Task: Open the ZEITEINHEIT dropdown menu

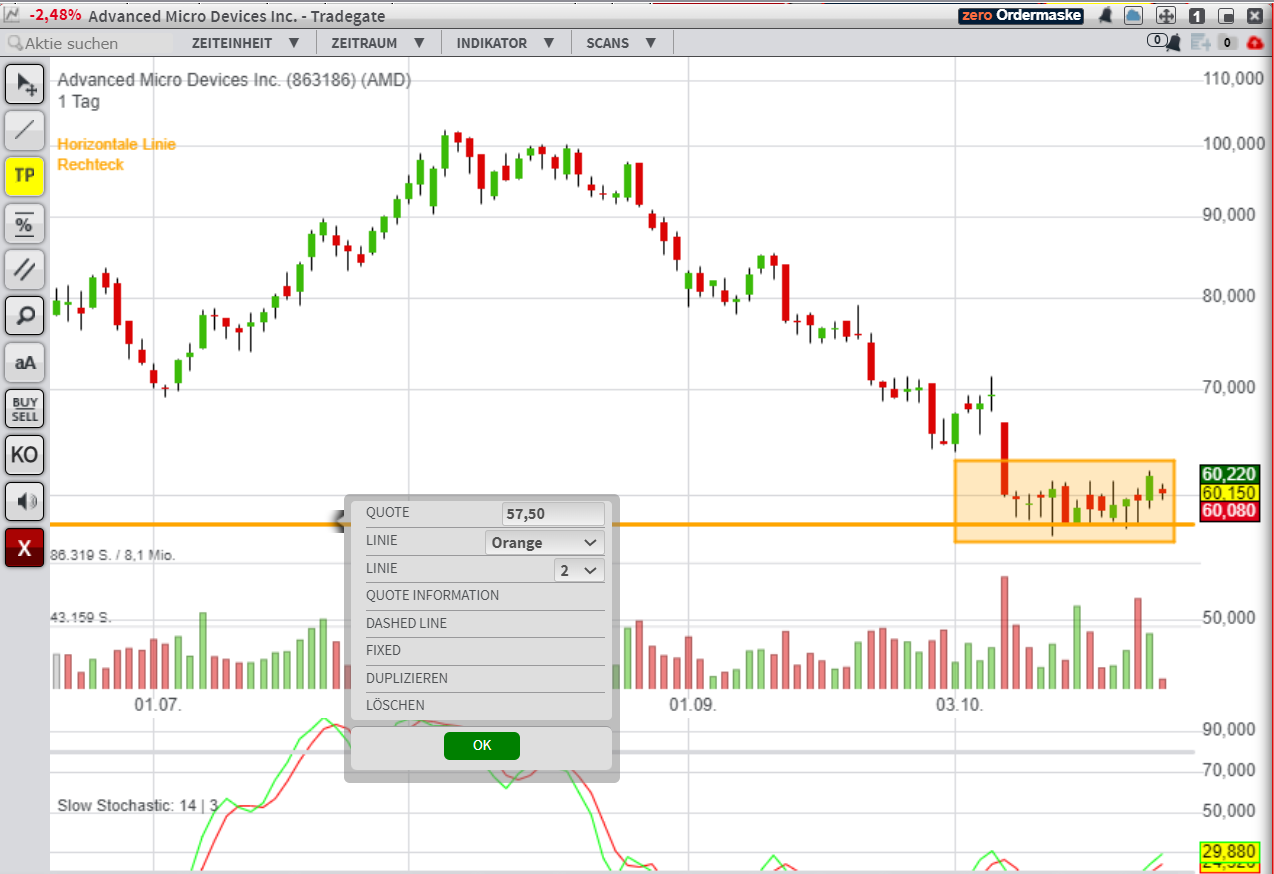Action: point(245,43)
